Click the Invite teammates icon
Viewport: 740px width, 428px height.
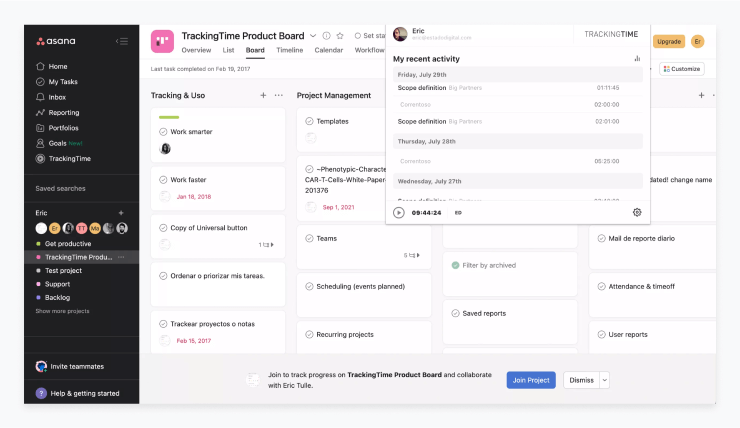(x=41, y=366)
